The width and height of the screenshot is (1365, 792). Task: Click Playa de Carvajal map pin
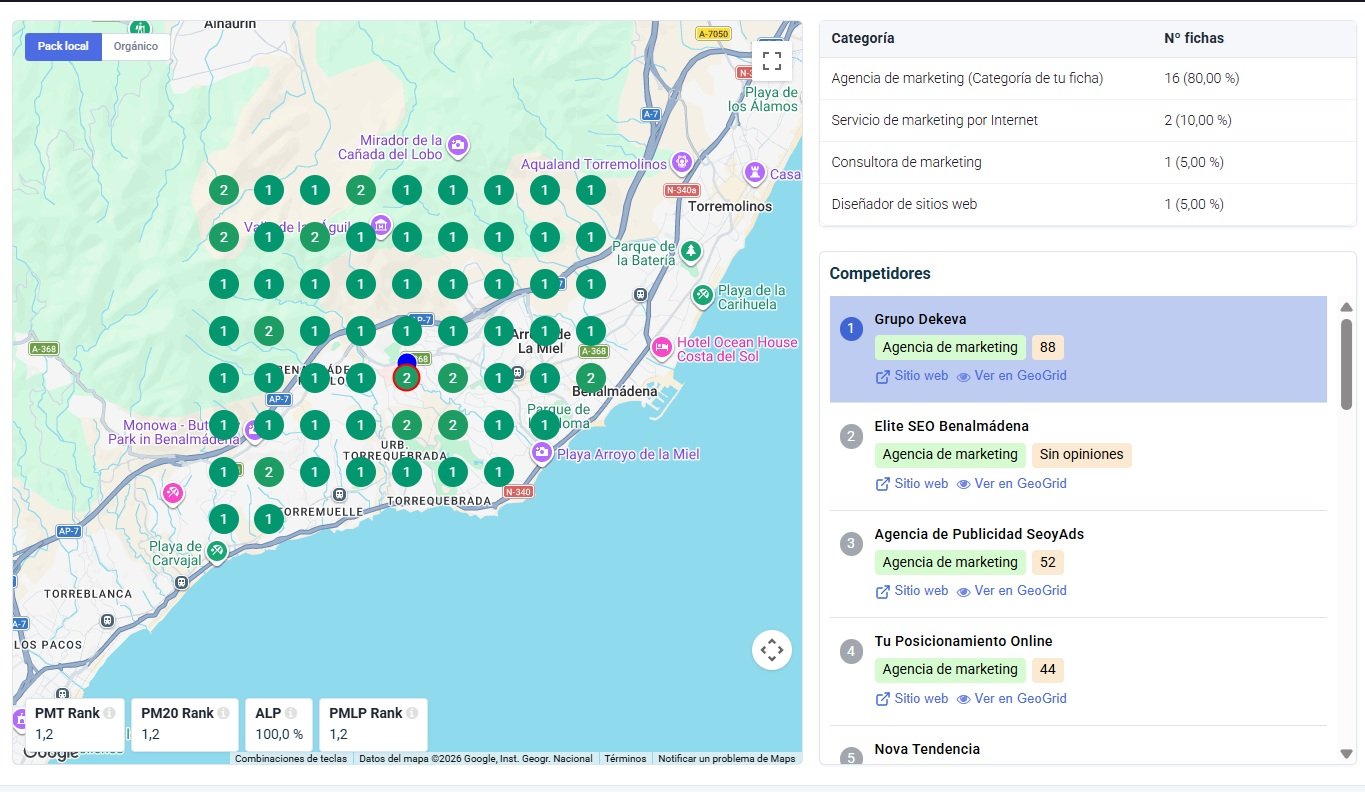point(217,550)
